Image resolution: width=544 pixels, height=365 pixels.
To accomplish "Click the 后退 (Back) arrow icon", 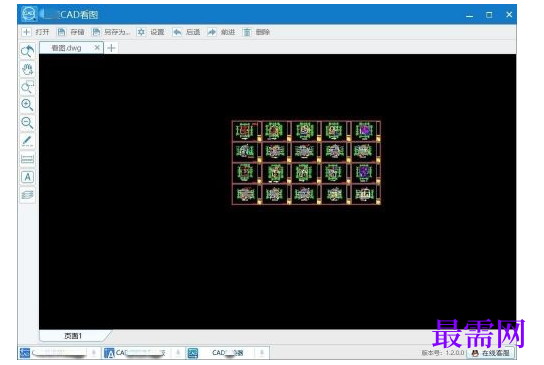I will (x=177, y=32).
